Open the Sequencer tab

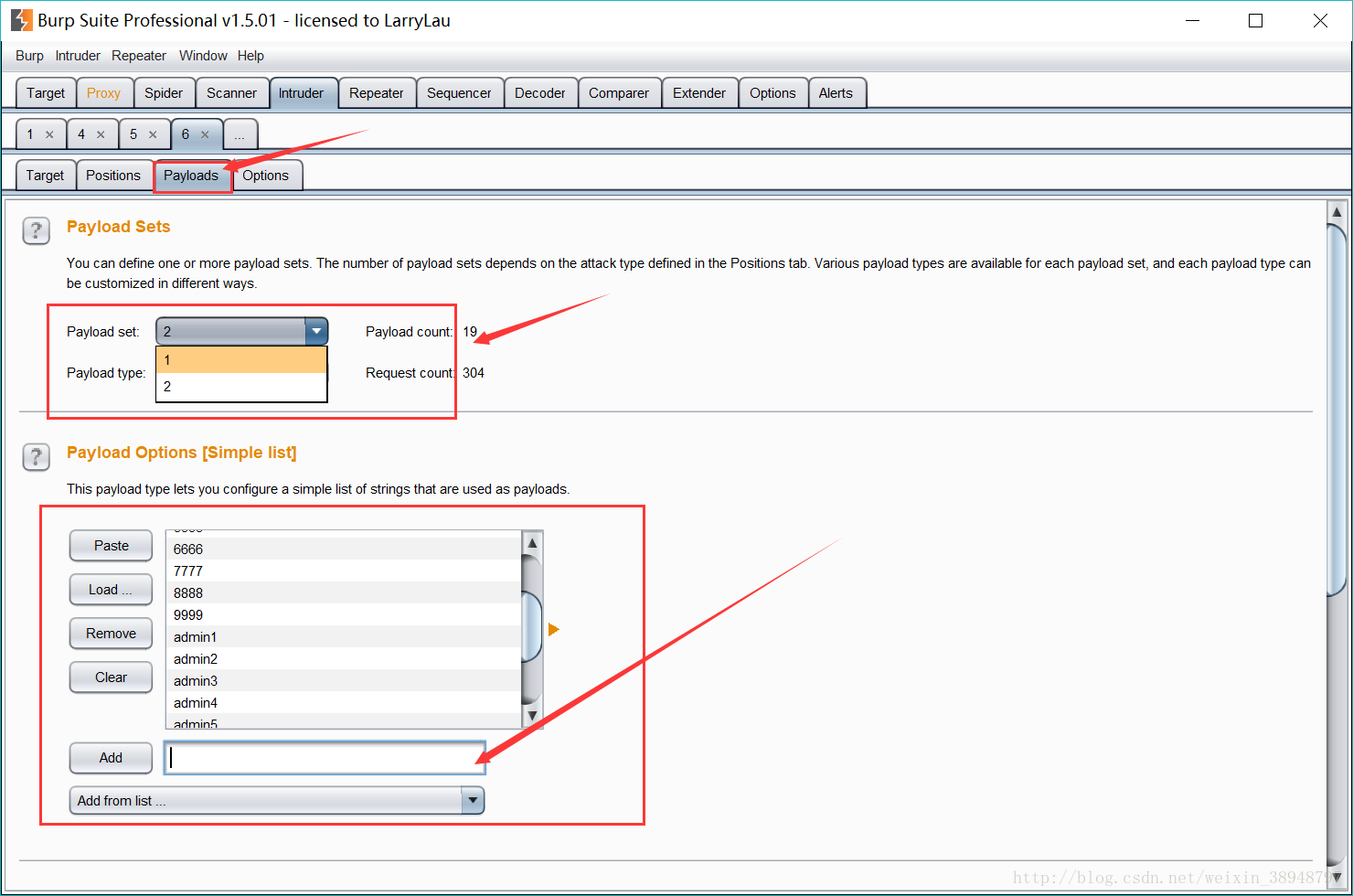(459, 93)
